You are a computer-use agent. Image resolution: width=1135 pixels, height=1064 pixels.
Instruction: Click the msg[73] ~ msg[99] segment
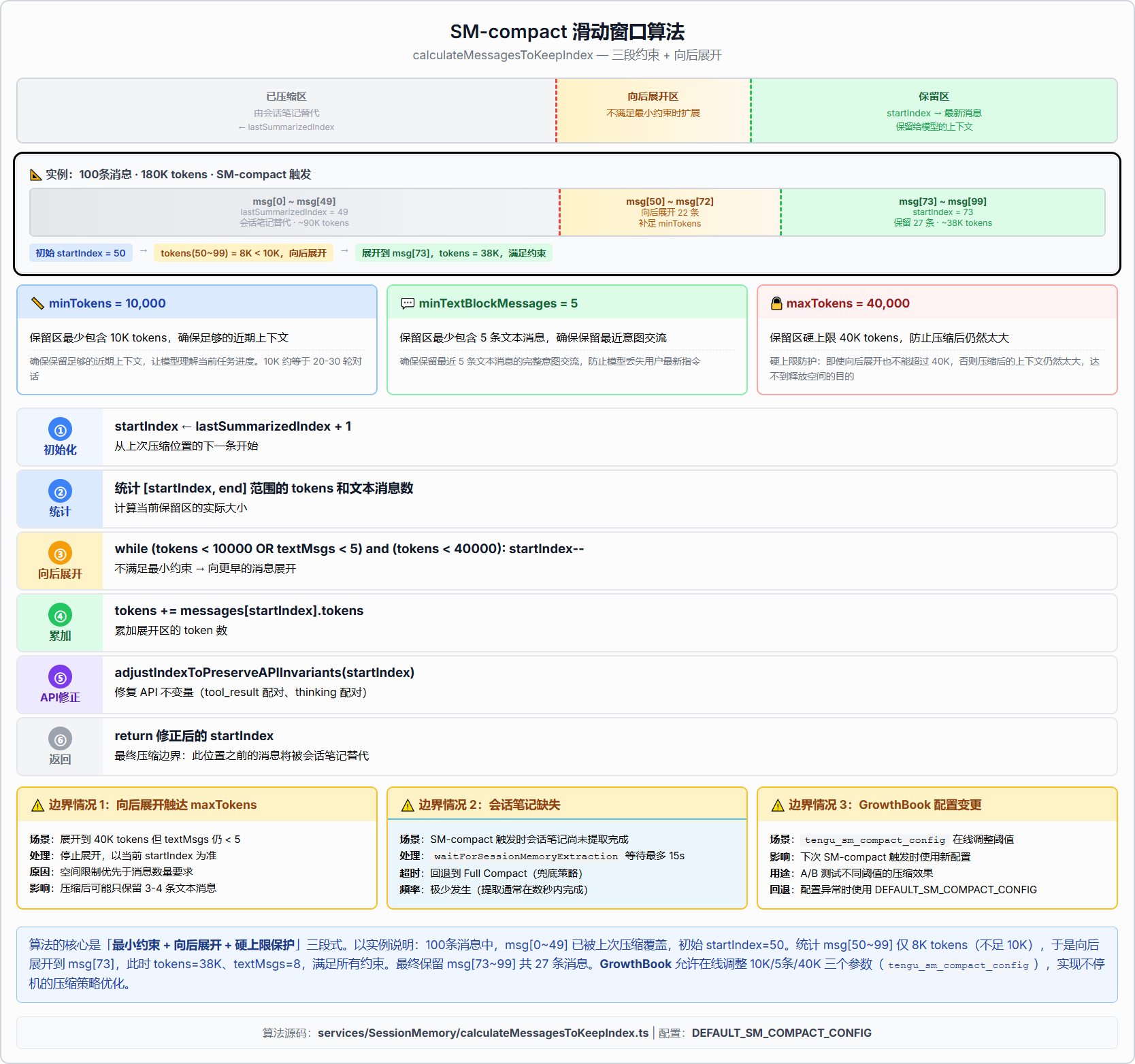pos(943,212)
